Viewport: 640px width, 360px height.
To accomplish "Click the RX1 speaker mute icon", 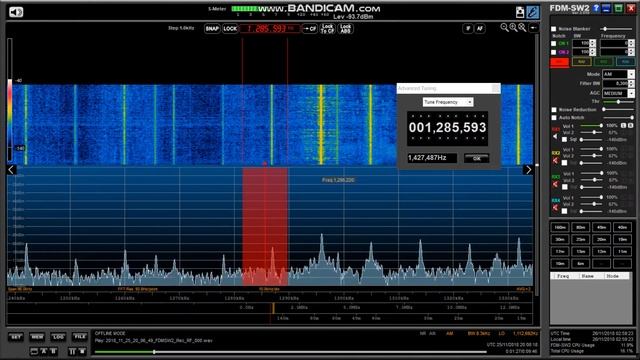I will tap(556, 136).
